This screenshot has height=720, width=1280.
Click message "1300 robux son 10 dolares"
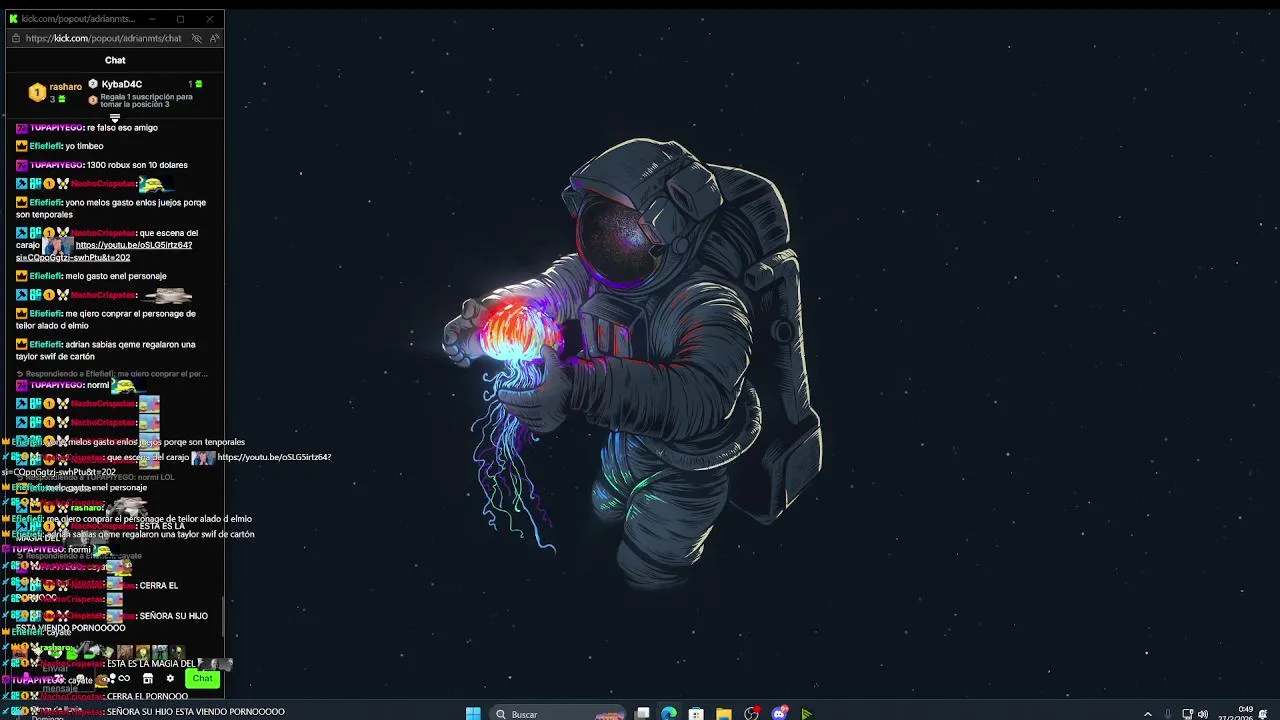137,165
